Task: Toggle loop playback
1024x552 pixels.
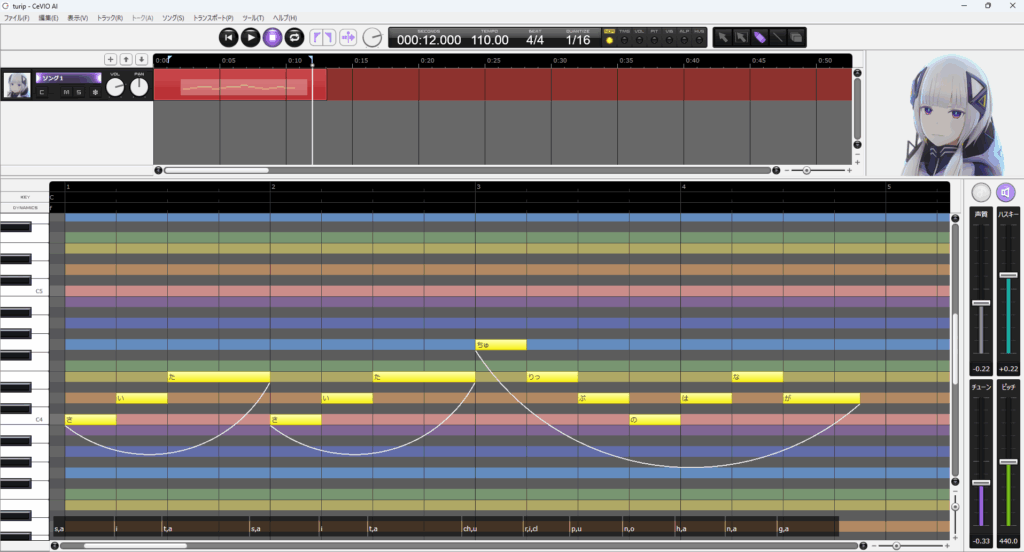Action: tap(295, 37)
